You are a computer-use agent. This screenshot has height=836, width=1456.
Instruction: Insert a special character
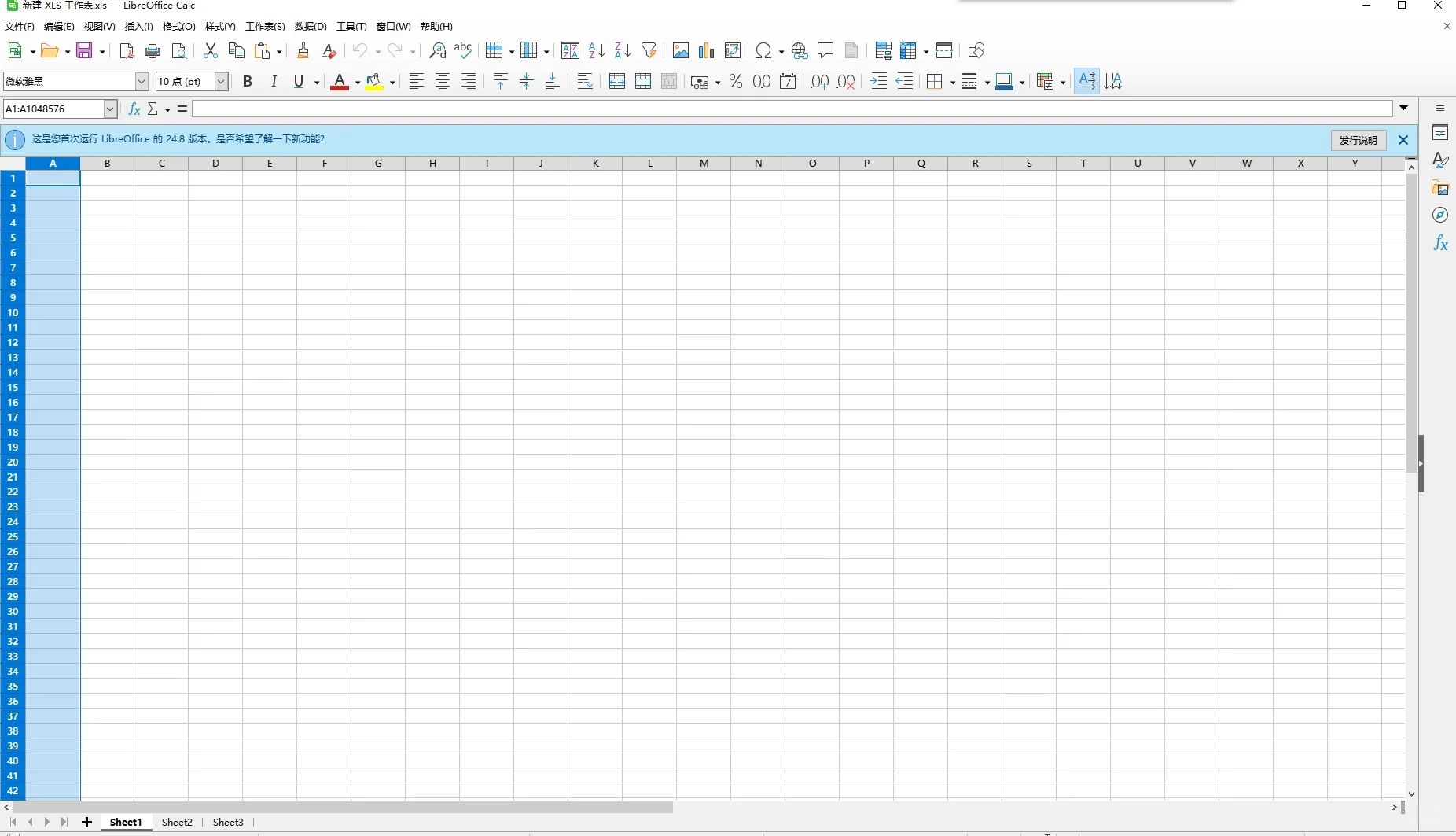point(764,50)
